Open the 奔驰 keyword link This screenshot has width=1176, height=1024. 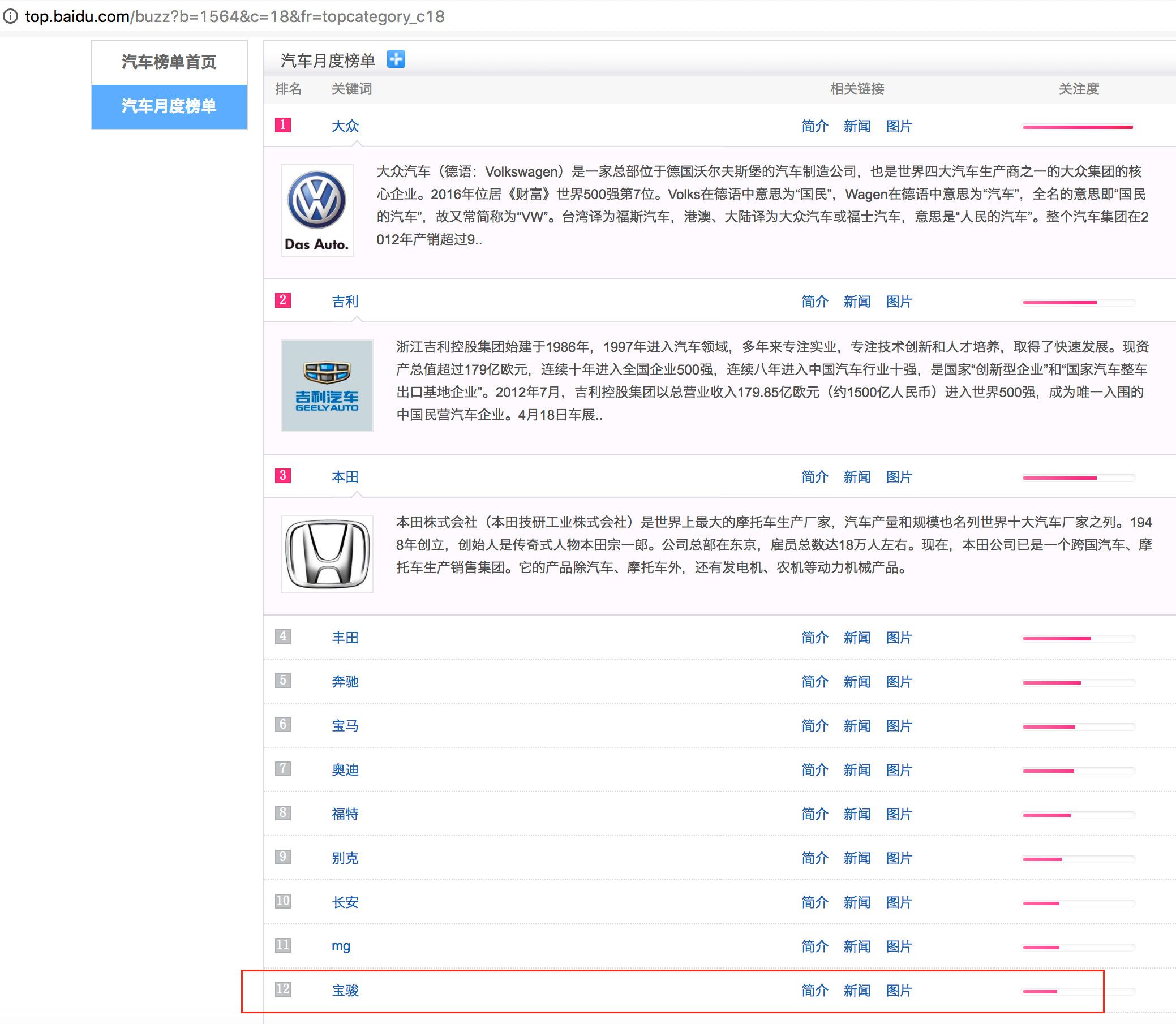pyautogui.click(x=345, y=682)
